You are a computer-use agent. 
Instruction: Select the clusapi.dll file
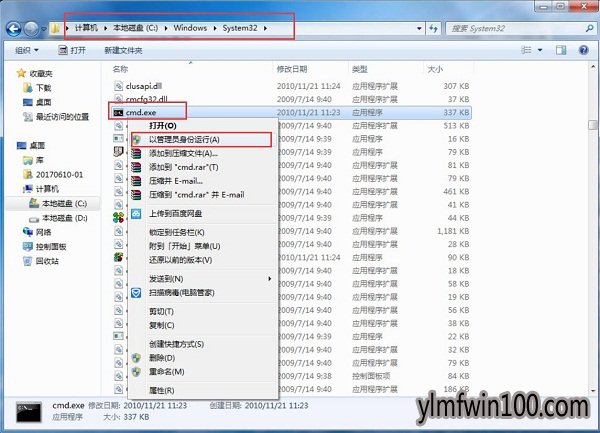point(143,86)
